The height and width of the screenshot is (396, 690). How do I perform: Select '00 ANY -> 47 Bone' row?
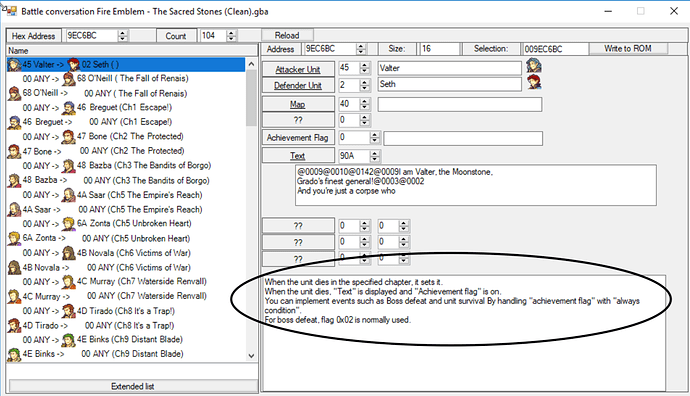tap(126, 137)
